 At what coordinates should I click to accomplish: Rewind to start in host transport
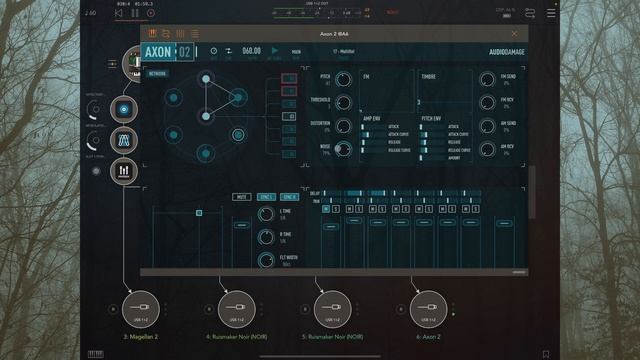[x=118, y=13]
